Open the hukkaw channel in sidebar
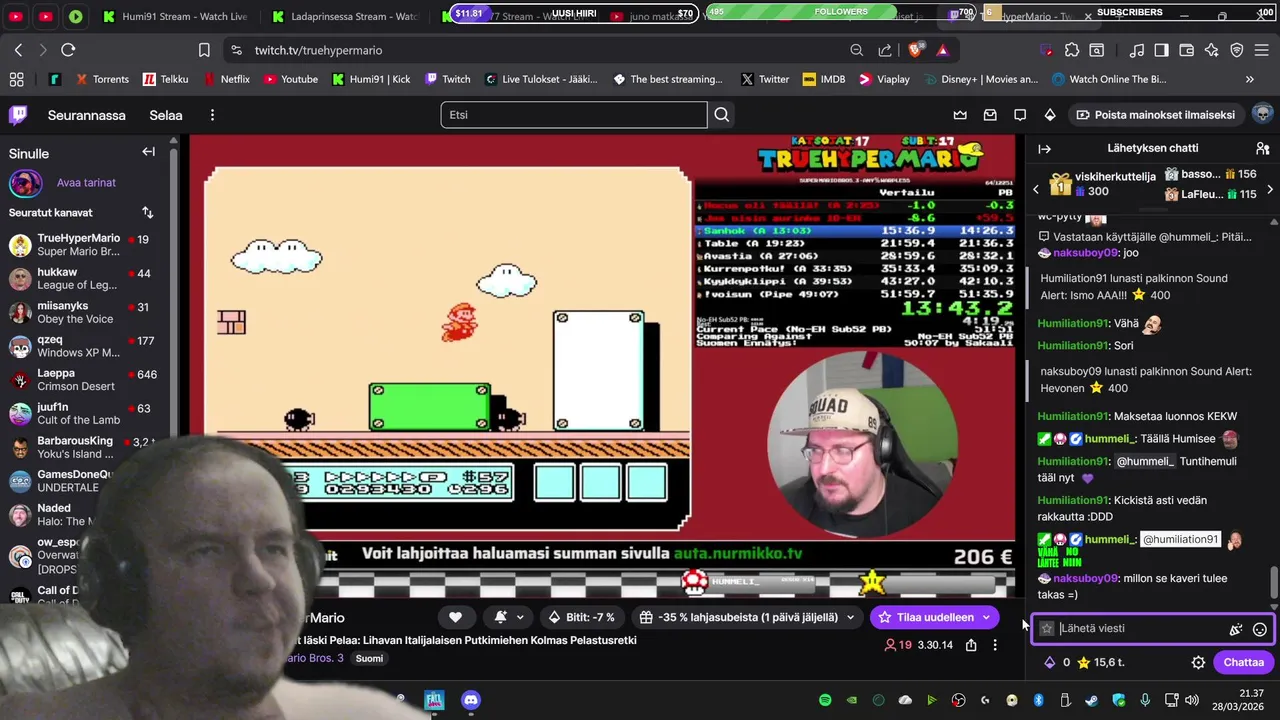This screenshot has height=720, width=1280. point(84,279)
